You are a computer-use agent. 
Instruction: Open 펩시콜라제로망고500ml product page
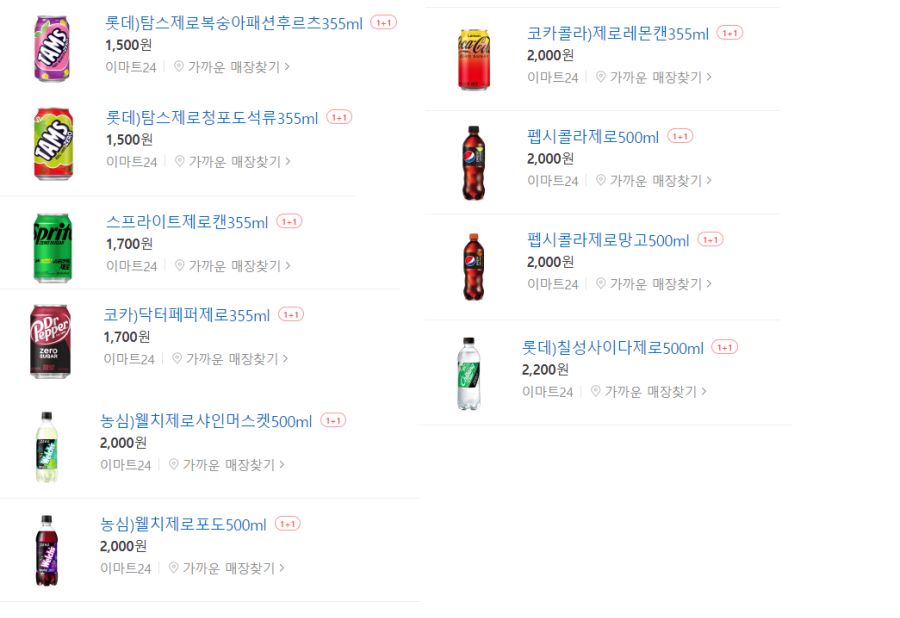(608, 240)
